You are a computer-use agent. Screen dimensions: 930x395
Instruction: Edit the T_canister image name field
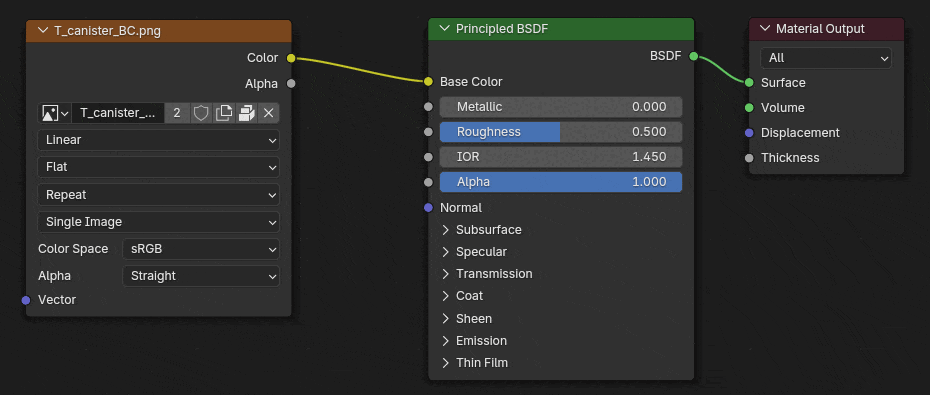(x=118, y=113)
